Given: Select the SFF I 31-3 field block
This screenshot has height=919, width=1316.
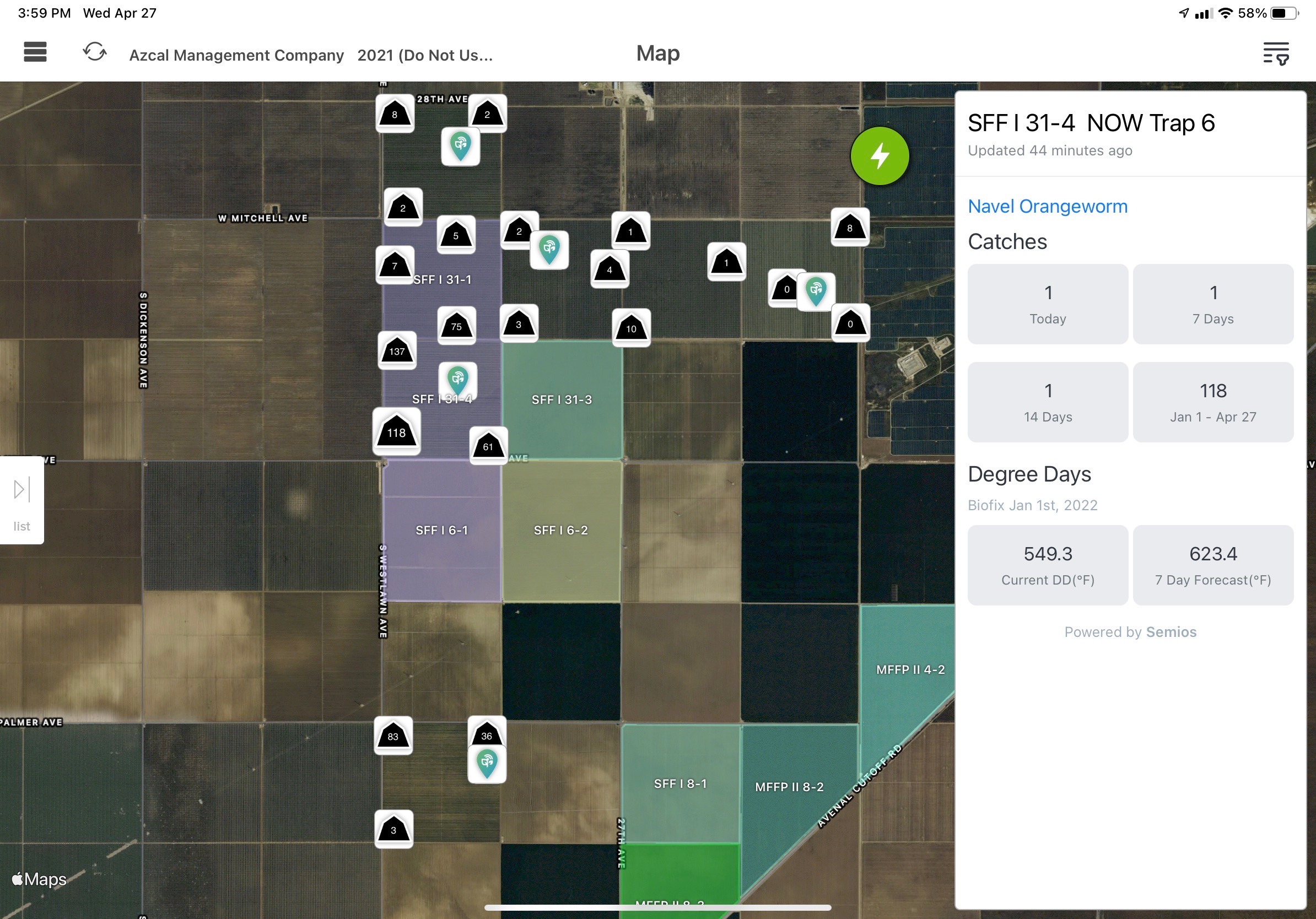Looking at the screenshot, I should coord(562,399).
